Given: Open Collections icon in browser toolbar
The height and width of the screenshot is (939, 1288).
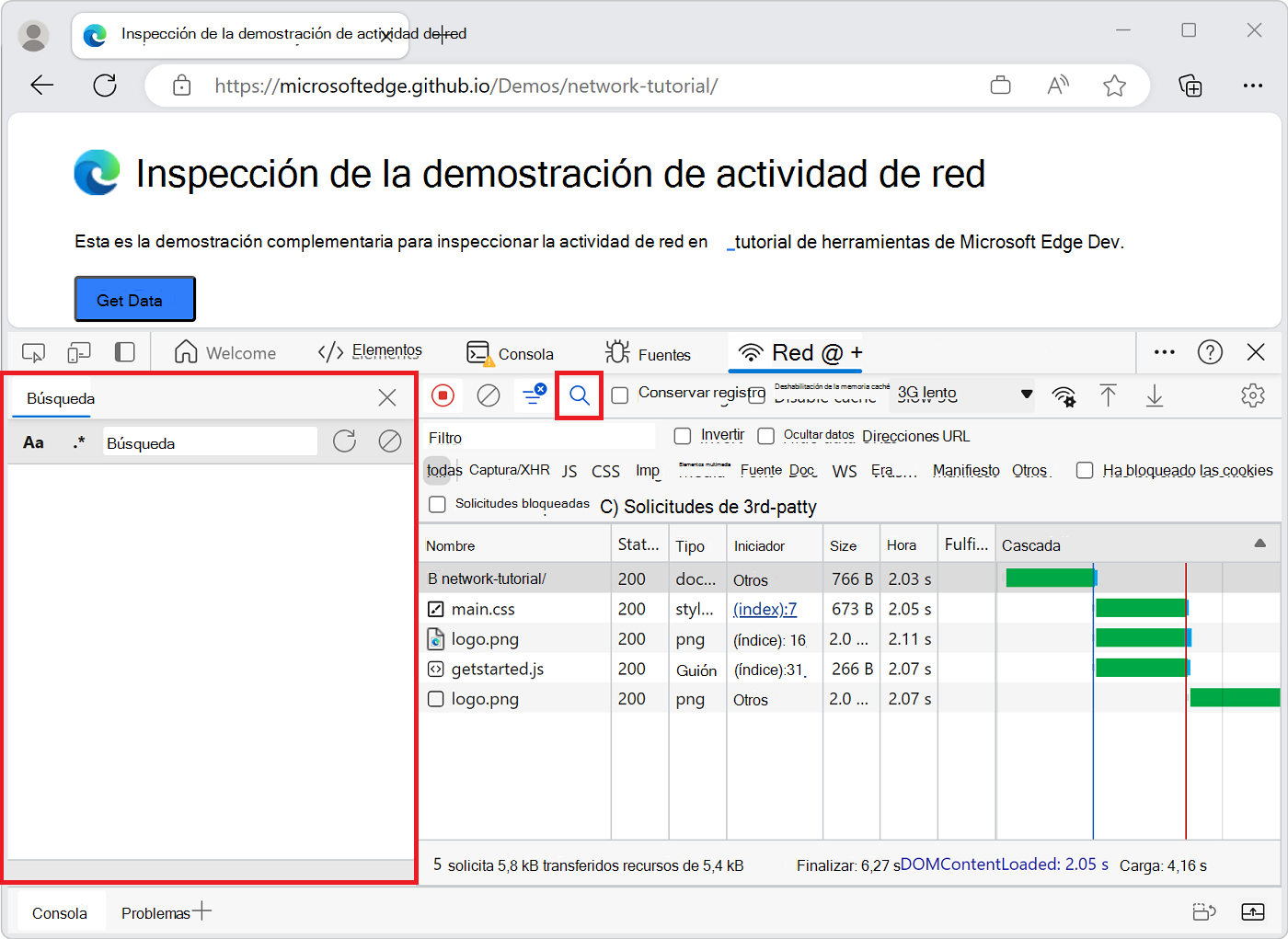Looking at the screenshot, I should tap(1190, 86).
